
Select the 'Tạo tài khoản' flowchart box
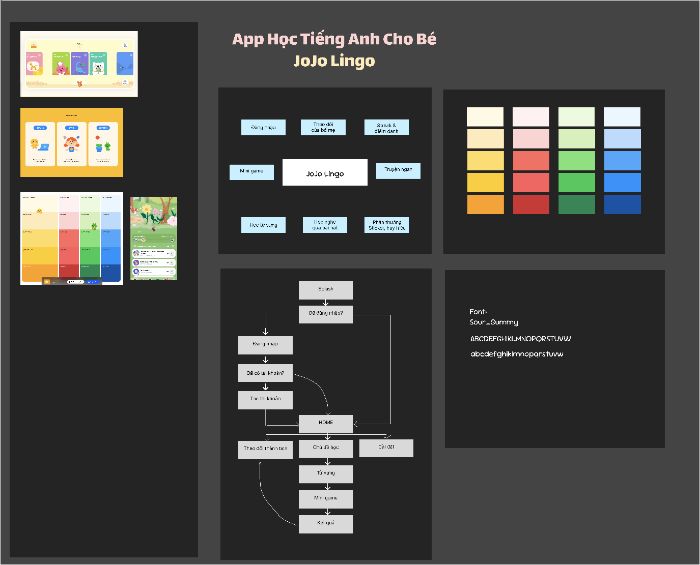(266, 400)
